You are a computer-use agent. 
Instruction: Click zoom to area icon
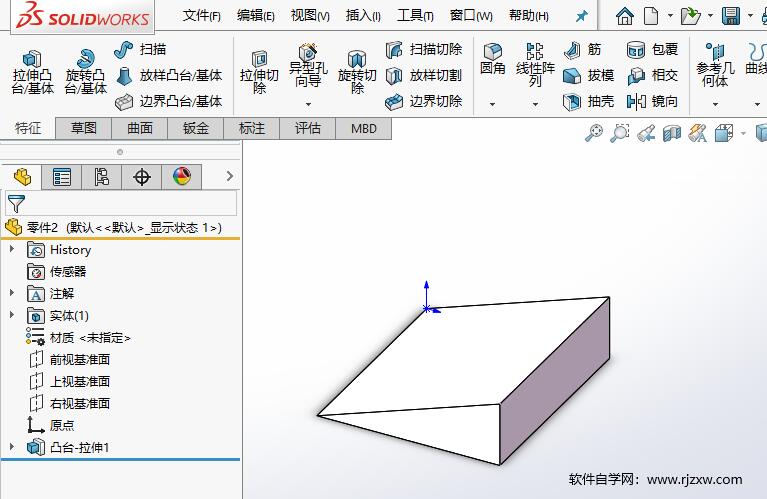619,133
